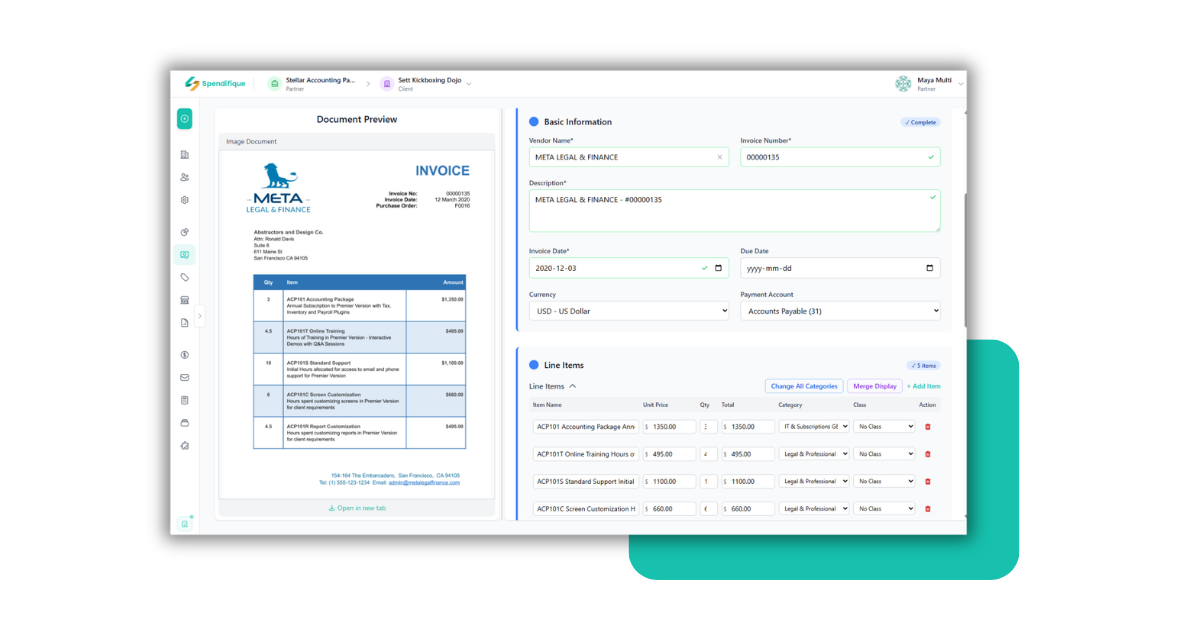Open the clipboard icon in the sidebar
1200x628 pixels.
coord(185,400)
